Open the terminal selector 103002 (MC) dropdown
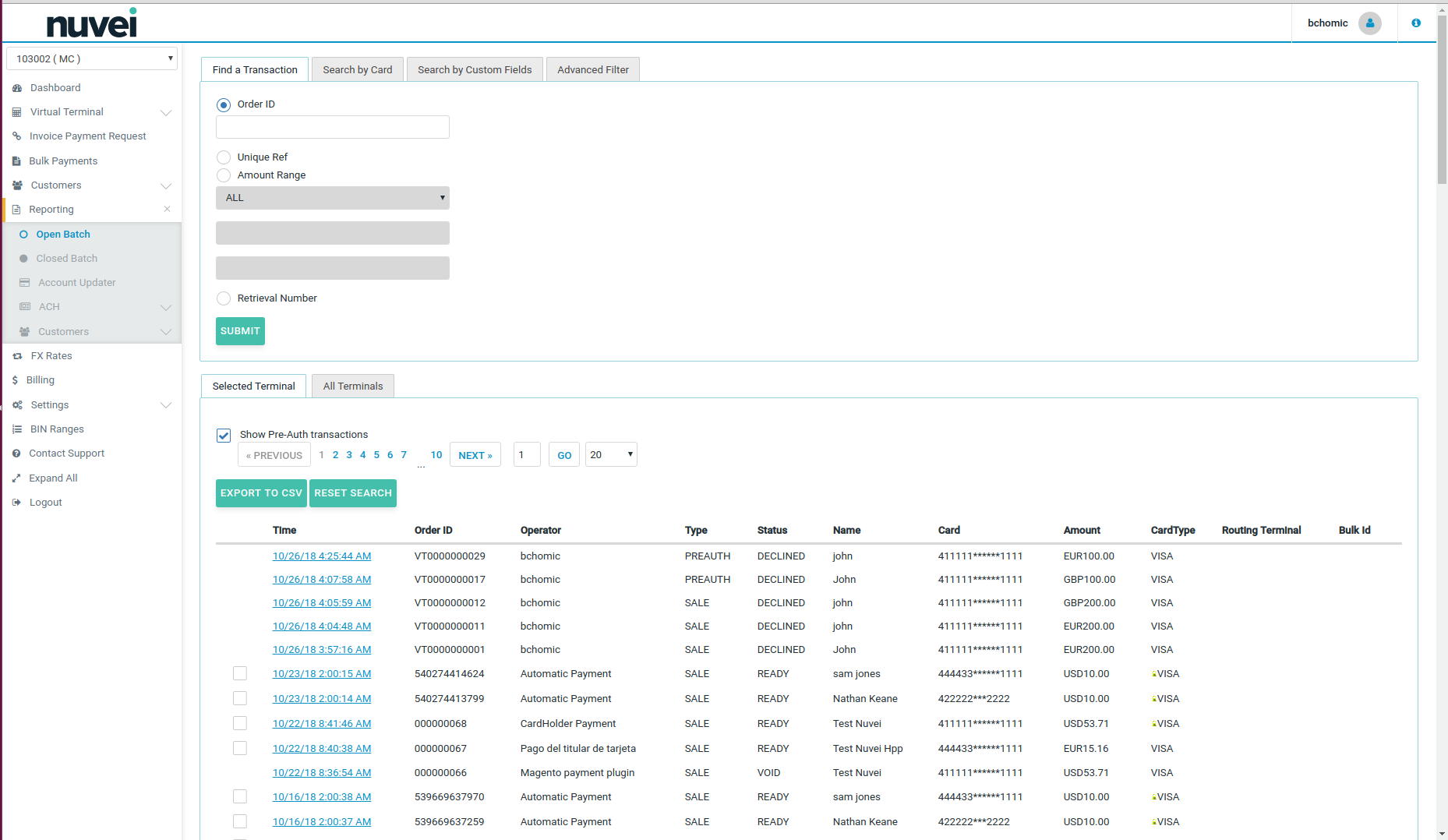 point(92,59)
